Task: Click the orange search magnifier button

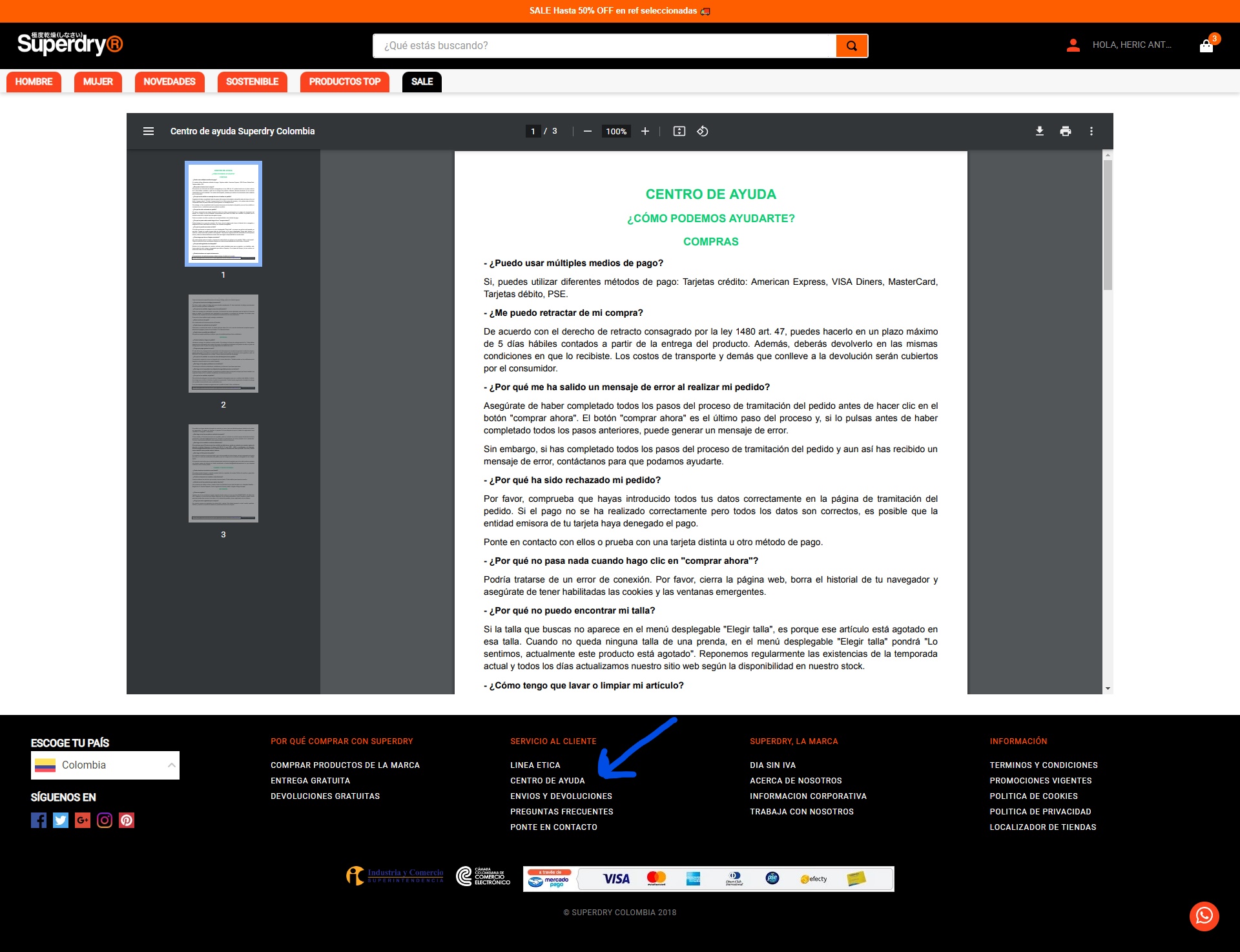Action: tap(851, 46)
